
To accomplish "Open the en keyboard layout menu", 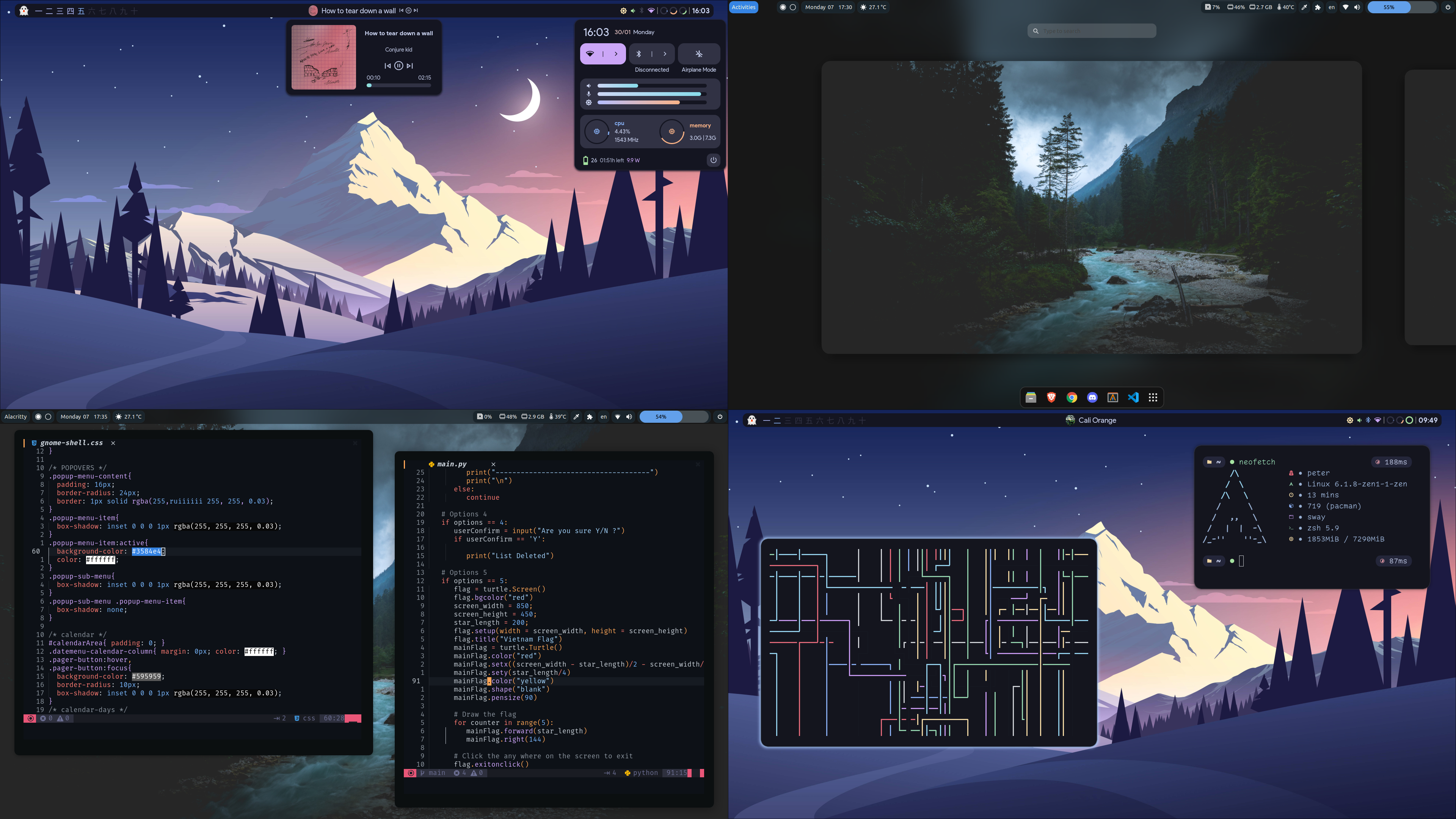I will [1331, 7].
